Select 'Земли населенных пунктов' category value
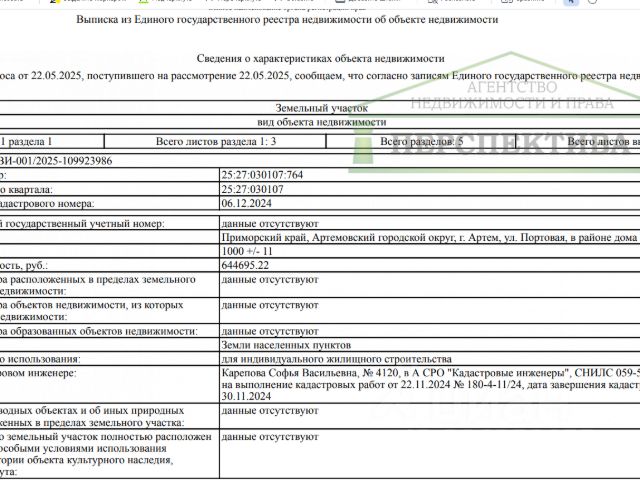Viewport: 640px width, 480px height. point(286,345)
